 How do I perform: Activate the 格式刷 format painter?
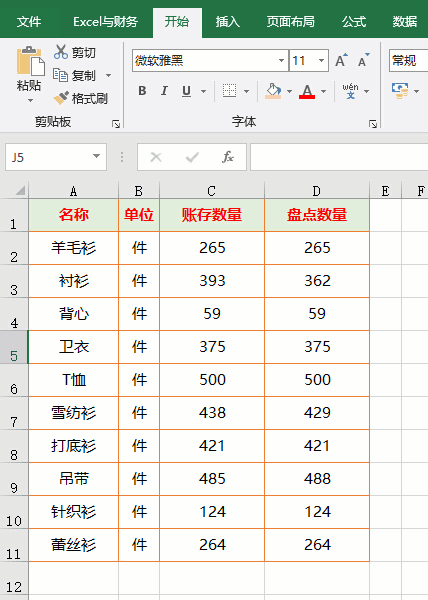coord(61,98)
